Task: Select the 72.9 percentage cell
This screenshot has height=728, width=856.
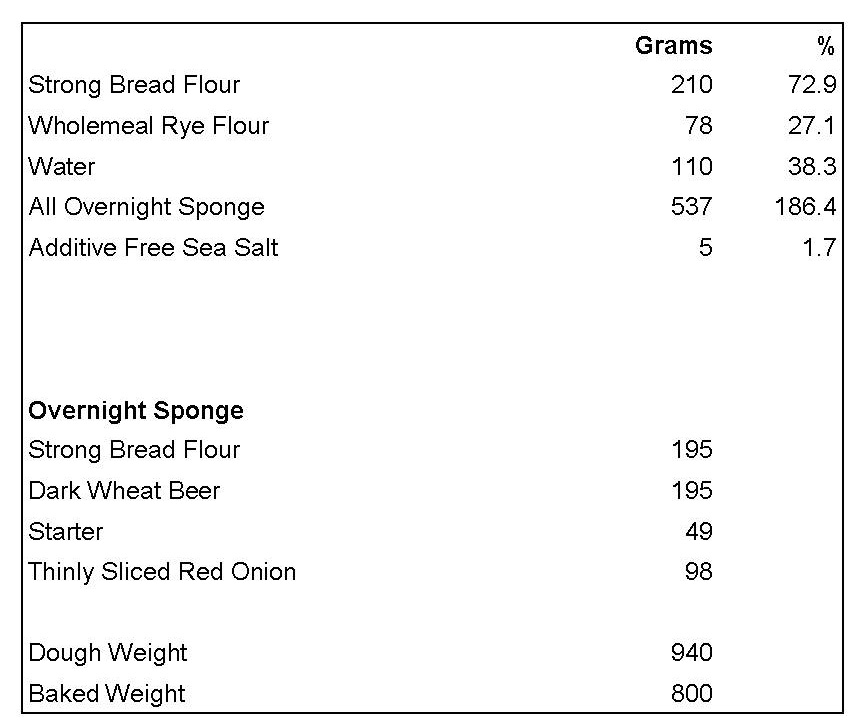Action: (812, 85)
